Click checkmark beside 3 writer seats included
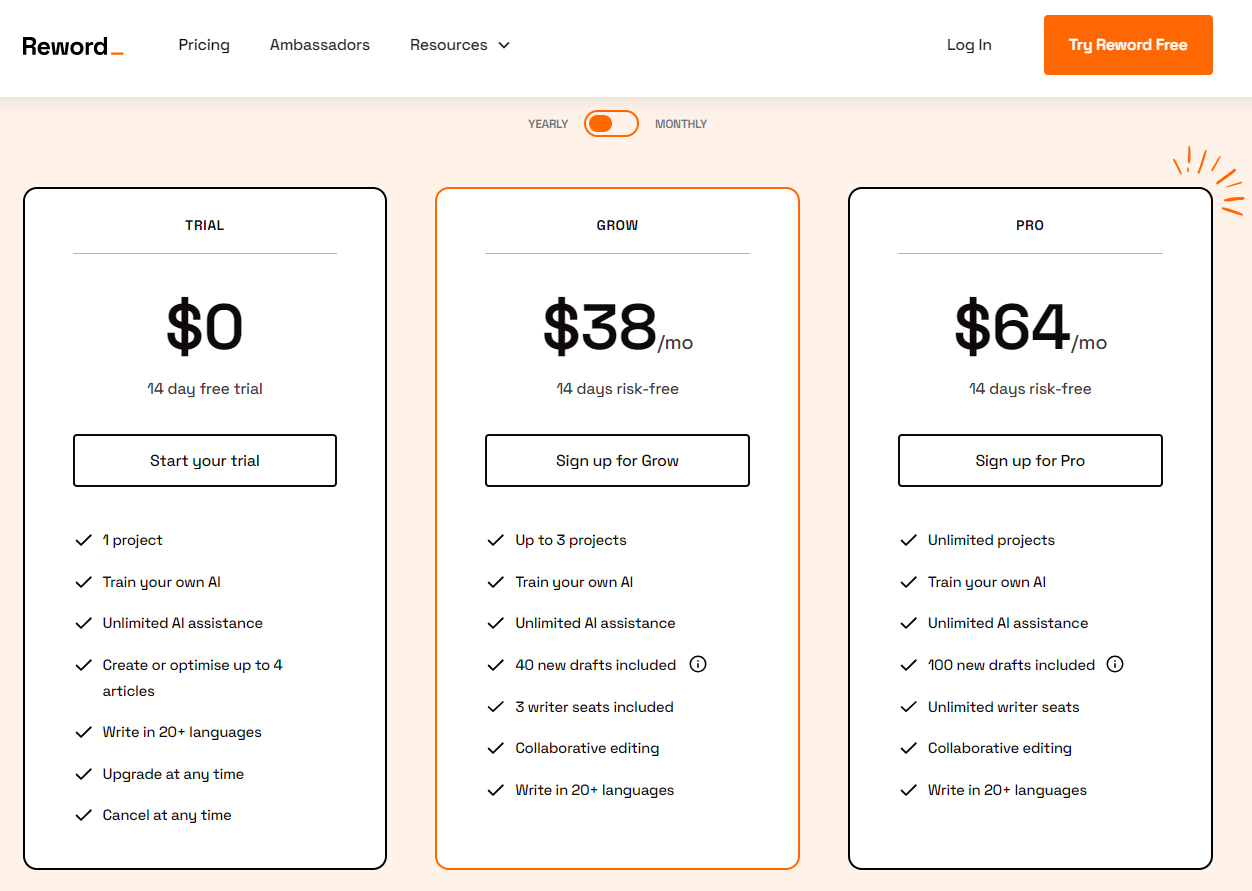The width and height of the screenshot is (1252, 891). pyautogui.click(x=495, y=707)
